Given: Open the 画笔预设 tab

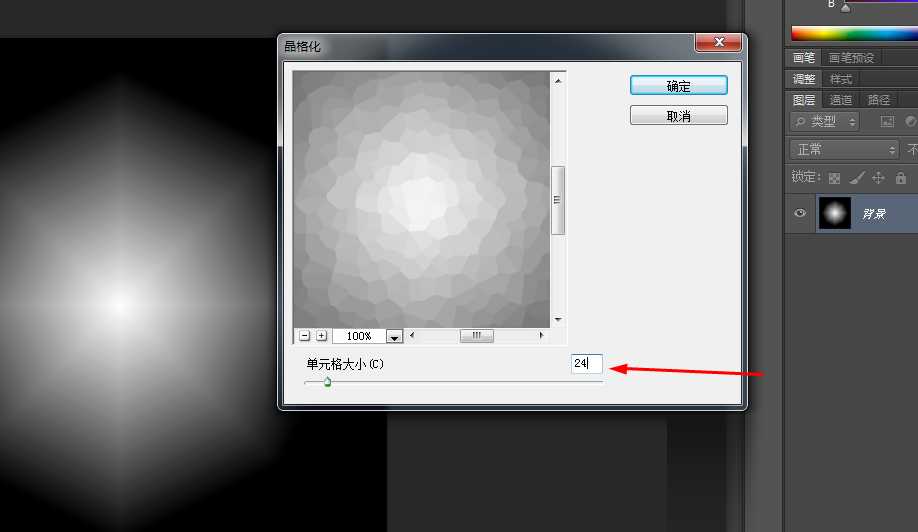Looking at the screenshot, I should pyautogui.click(x=851, y=58).
